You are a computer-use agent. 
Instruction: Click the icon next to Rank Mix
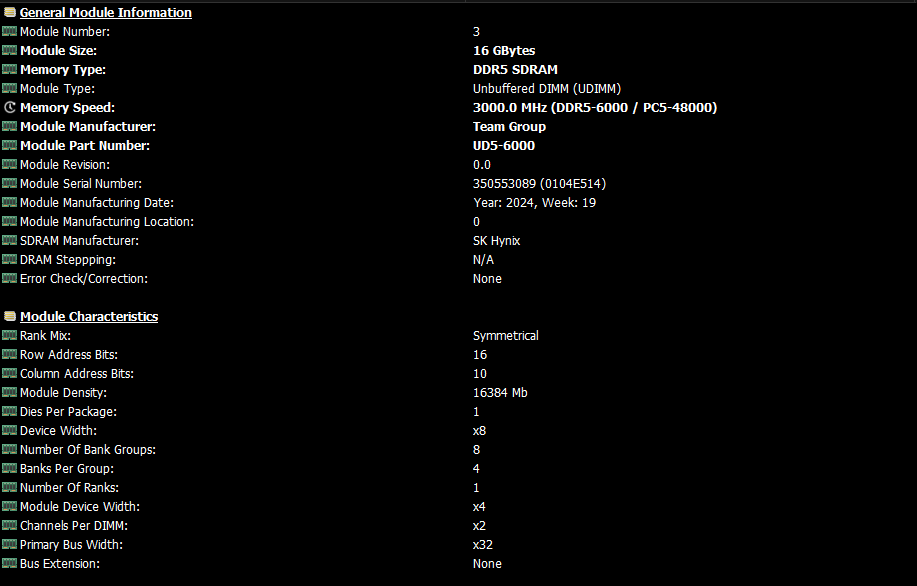coord(10,336)
